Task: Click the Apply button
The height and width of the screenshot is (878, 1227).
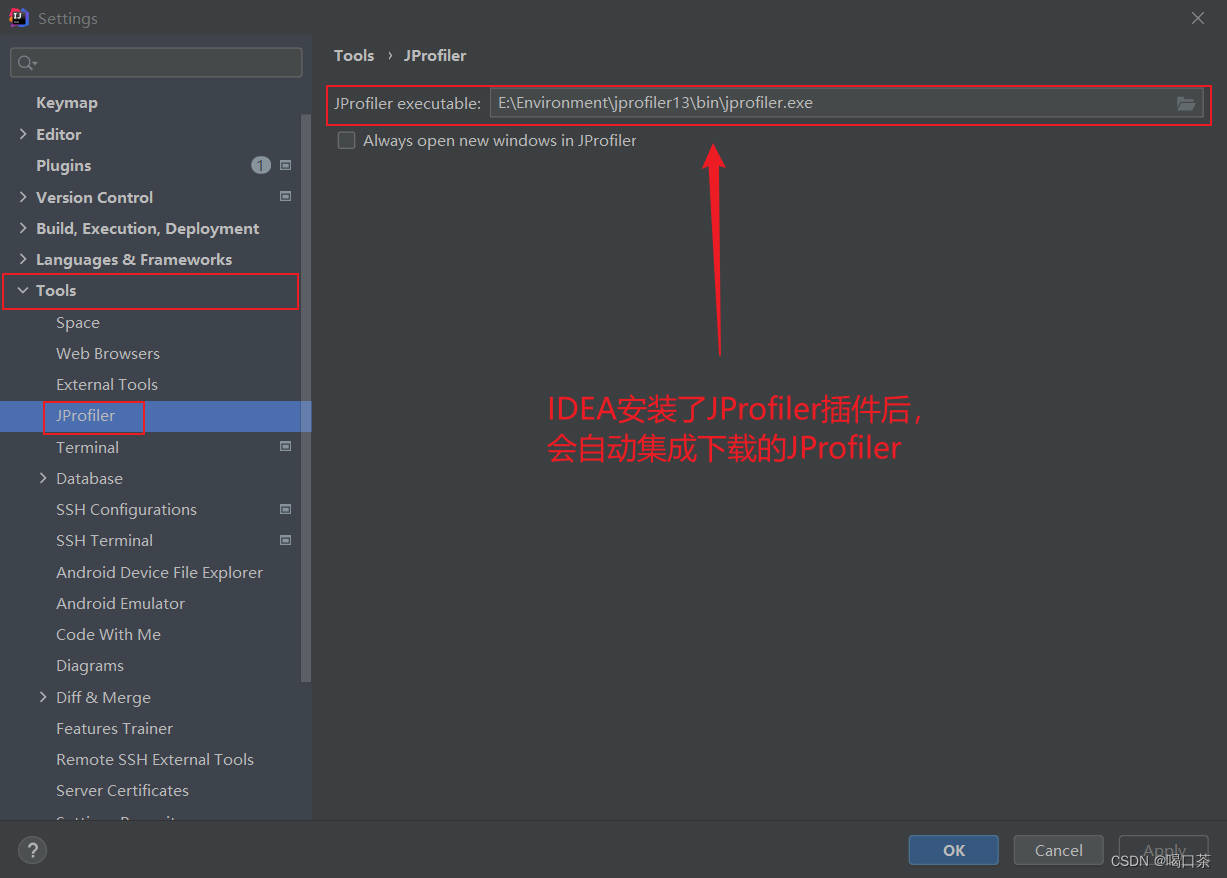Action: point(1164,850)
